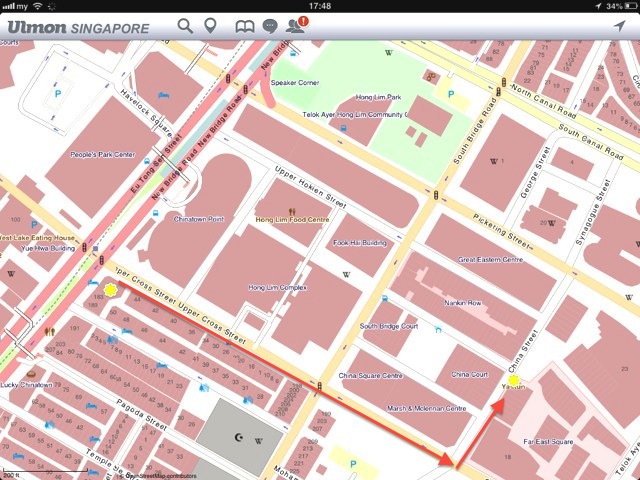Open the friends icon with alert badge
640x480 pixels.
297,25
